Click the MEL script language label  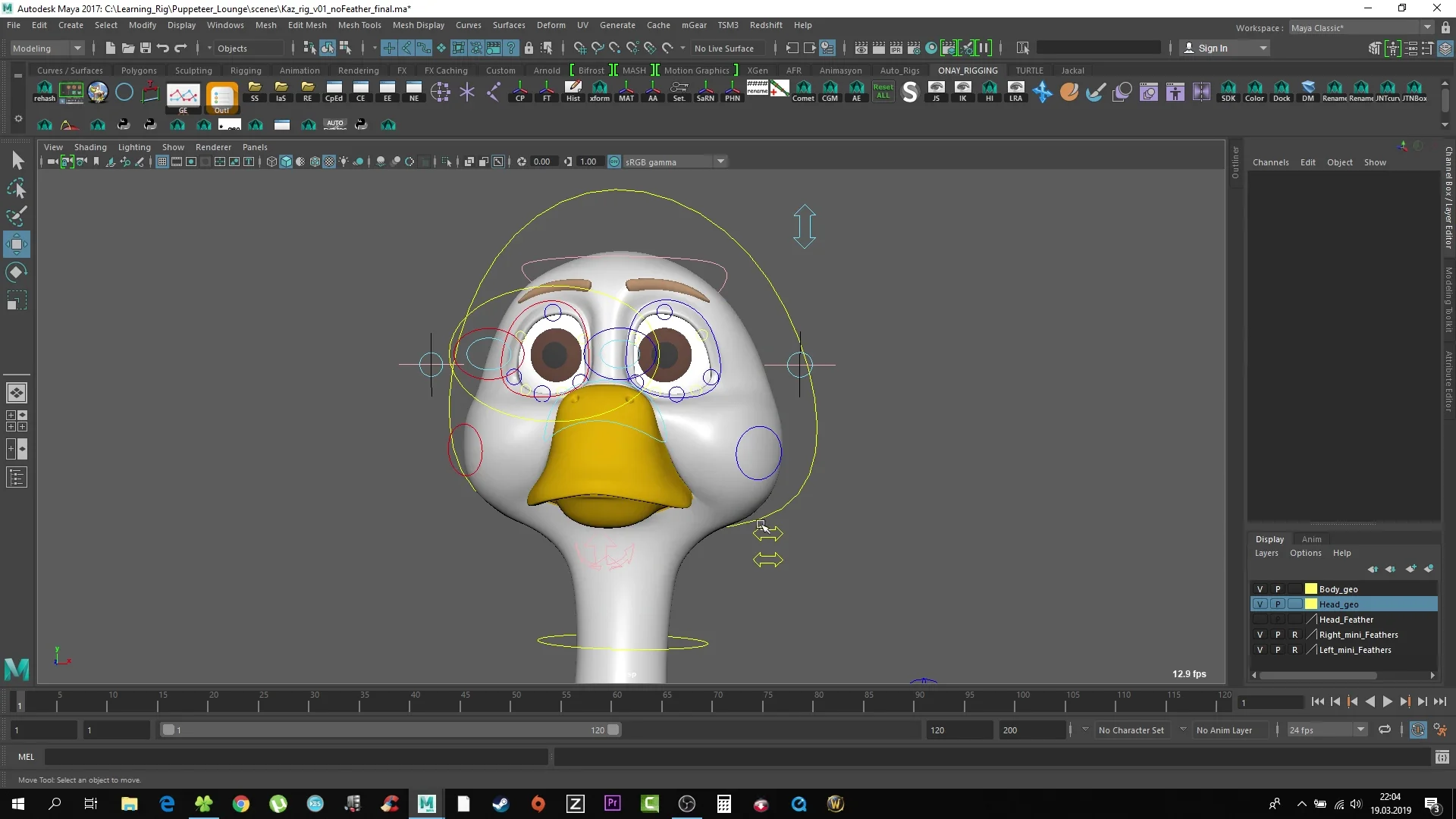(x=27, y=757)
